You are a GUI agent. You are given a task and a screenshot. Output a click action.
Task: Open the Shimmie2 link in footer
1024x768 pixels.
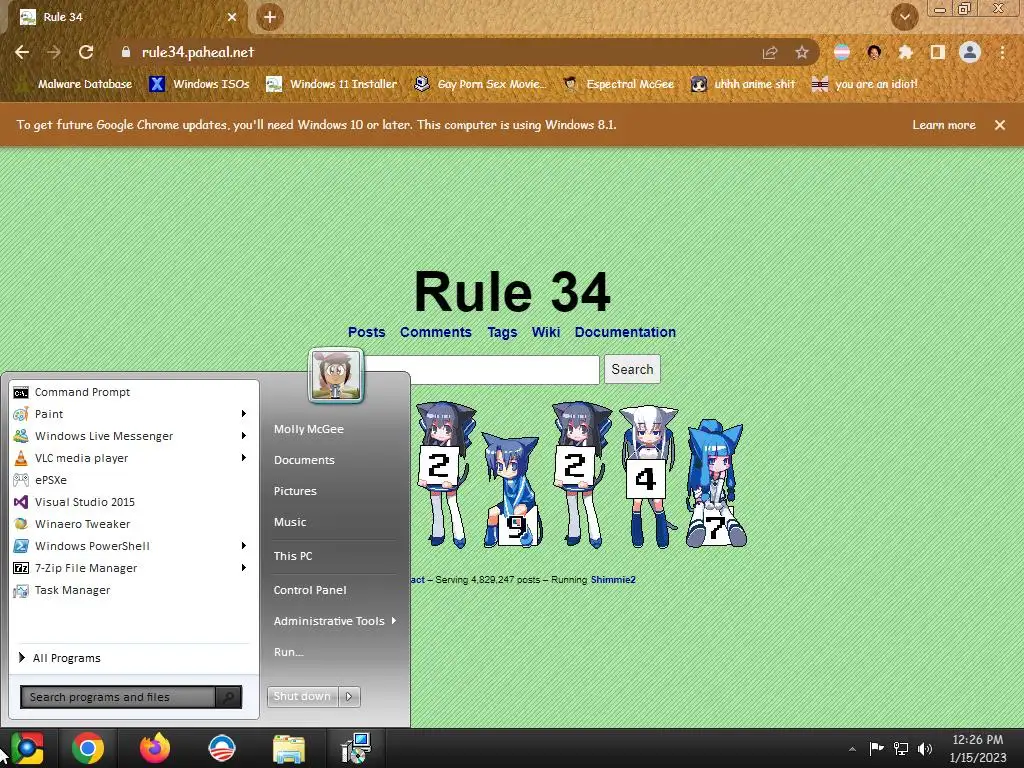tap(613, 579)
